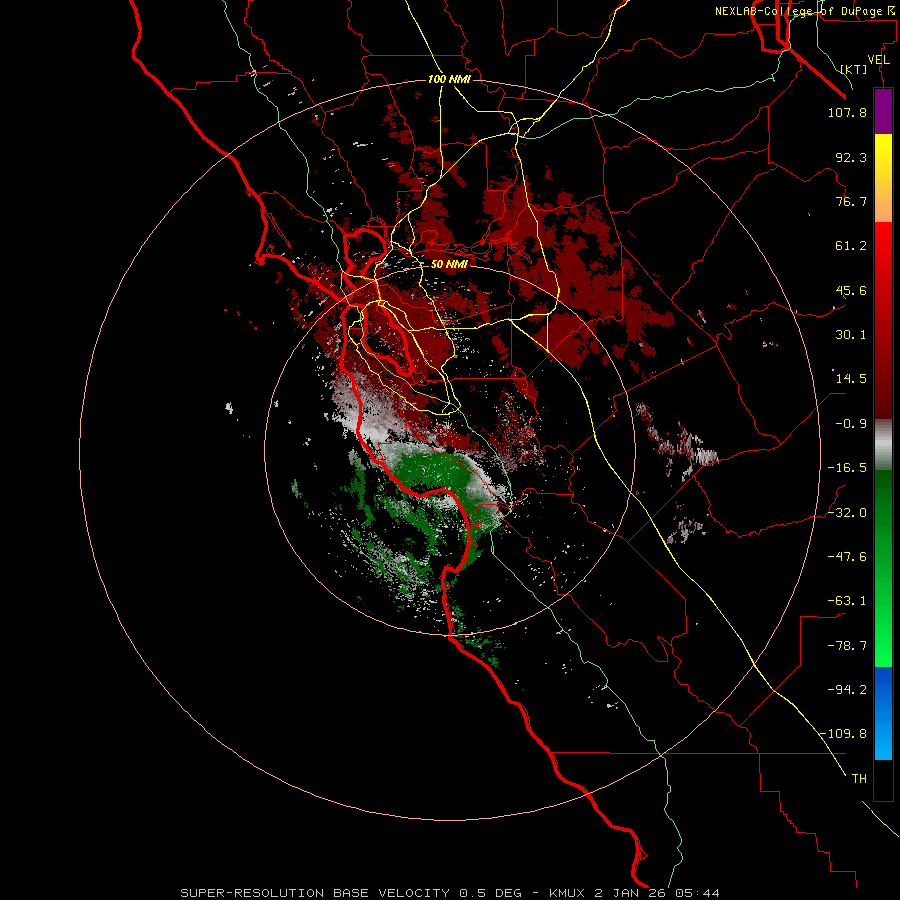Click the -0.9 velocity scale value

click(x=851, y=424)
